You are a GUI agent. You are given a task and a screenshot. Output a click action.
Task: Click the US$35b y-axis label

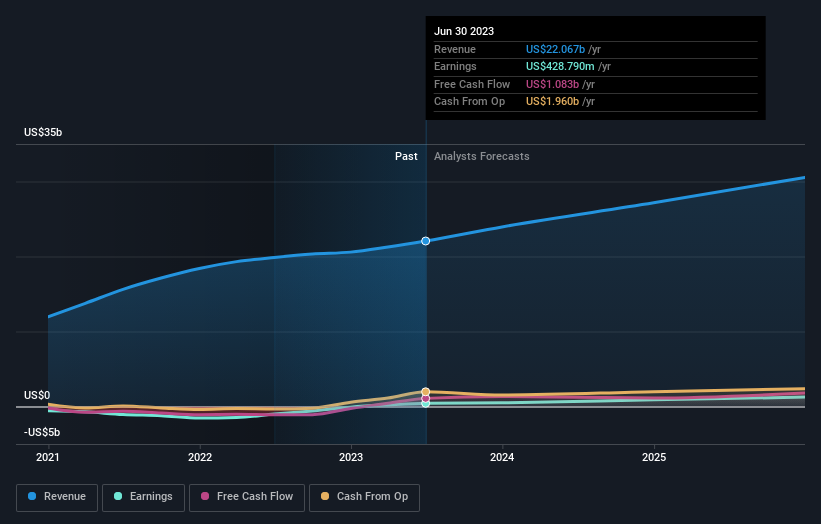pyautogui.click(x=43, y=132)
